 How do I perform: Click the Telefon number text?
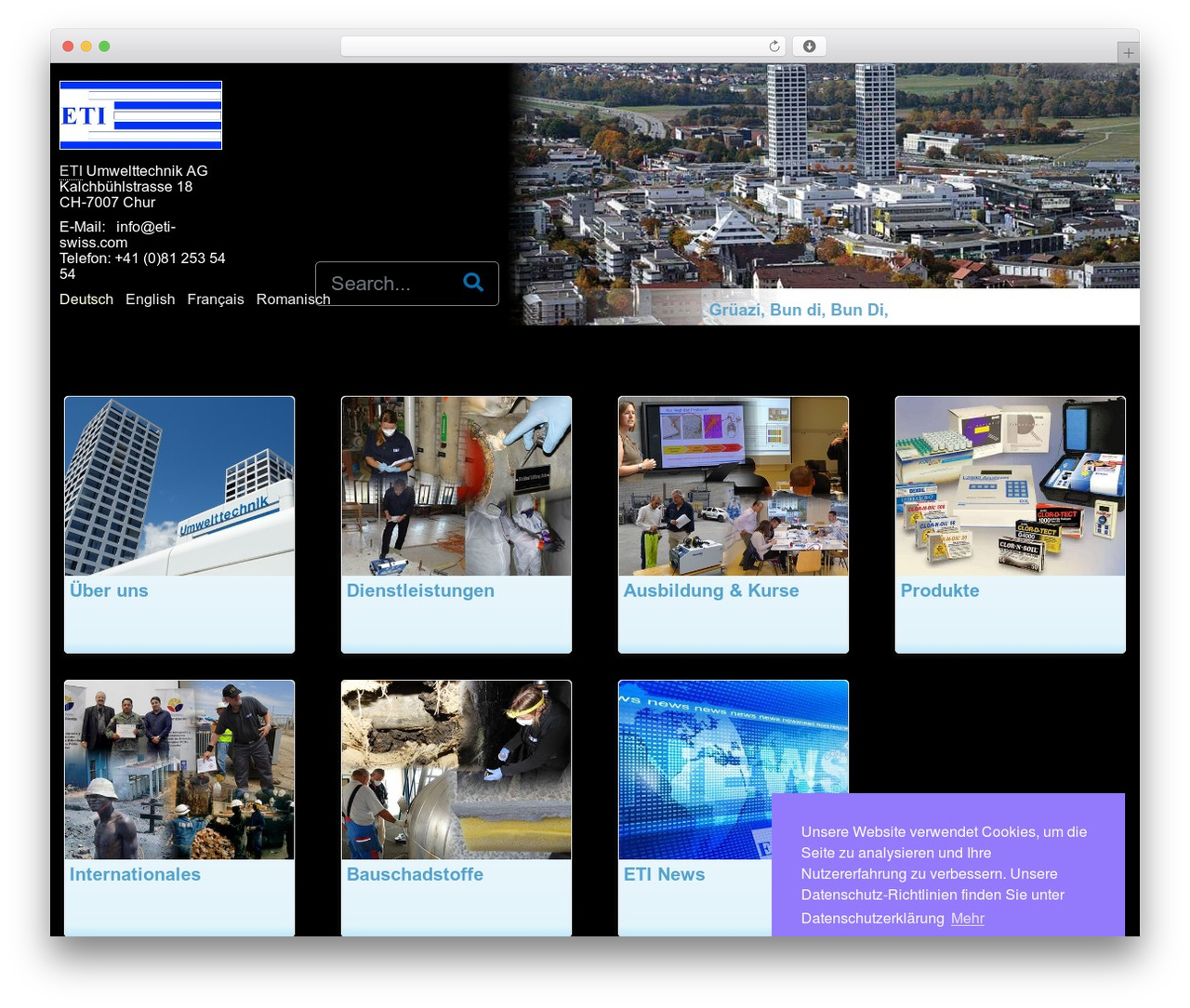(142, 266)
